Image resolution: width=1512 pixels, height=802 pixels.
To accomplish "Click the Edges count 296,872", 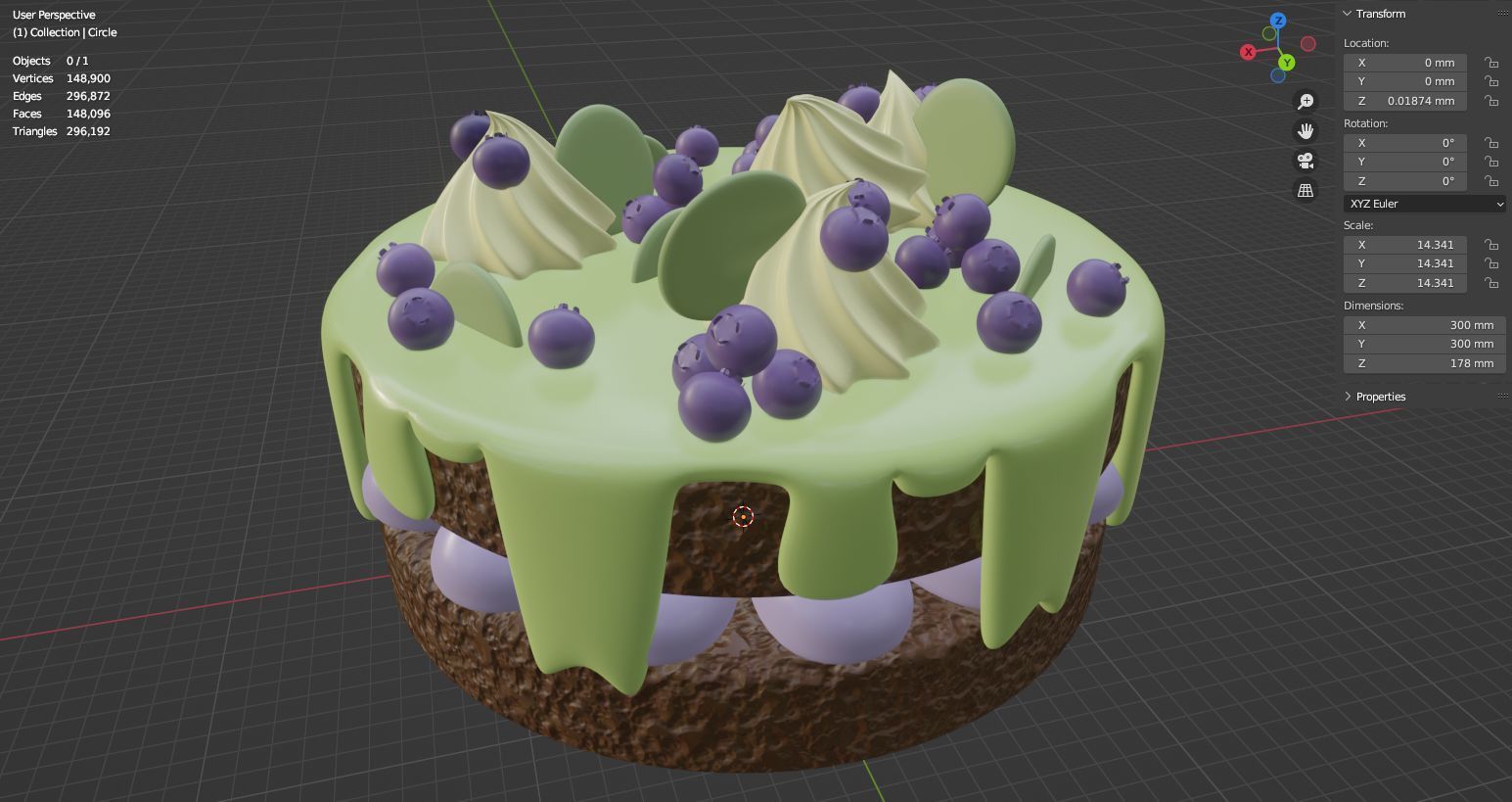I will click(88, 96).
